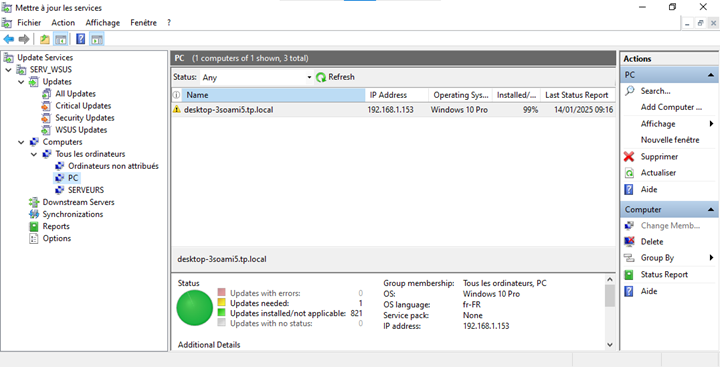Click the yellow warning icon on the computer row

tap(177, 110)
